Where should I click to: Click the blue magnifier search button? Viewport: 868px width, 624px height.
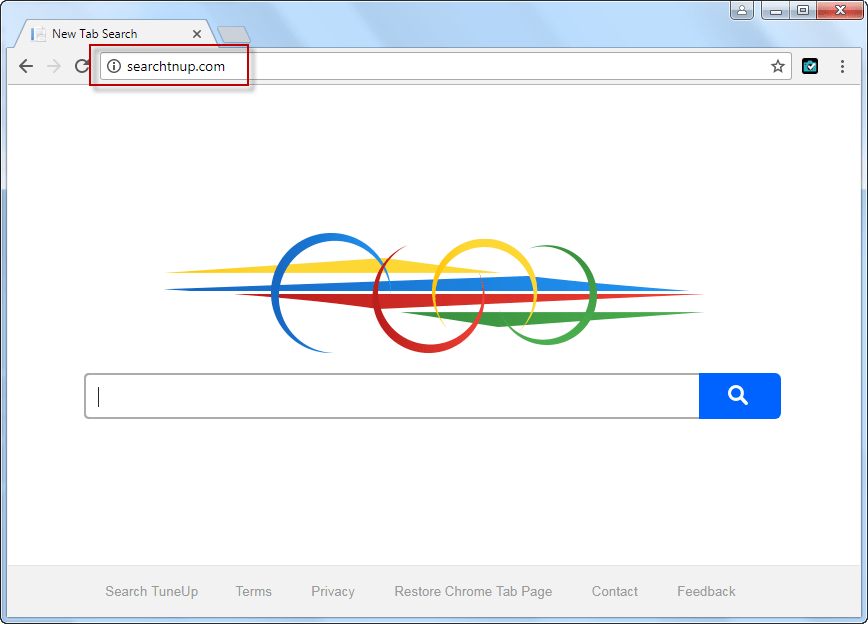[740, 396]
